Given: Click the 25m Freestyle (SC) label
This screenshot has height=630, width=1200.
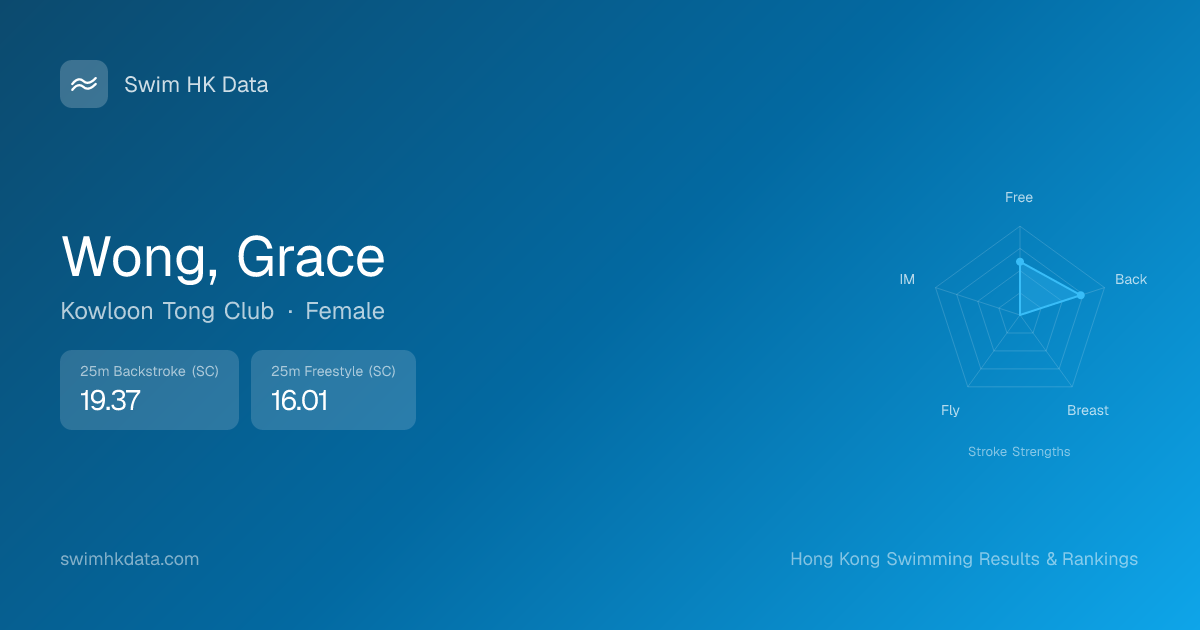Looking at the screenshot, I should tap(333, 371).
